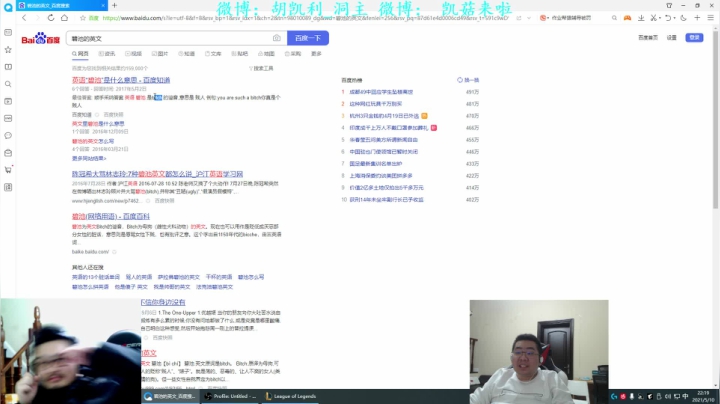The height and width of the screenshot is (404, 720).
Task: Open sidebar mail icon
Action: tap(8, 153)
